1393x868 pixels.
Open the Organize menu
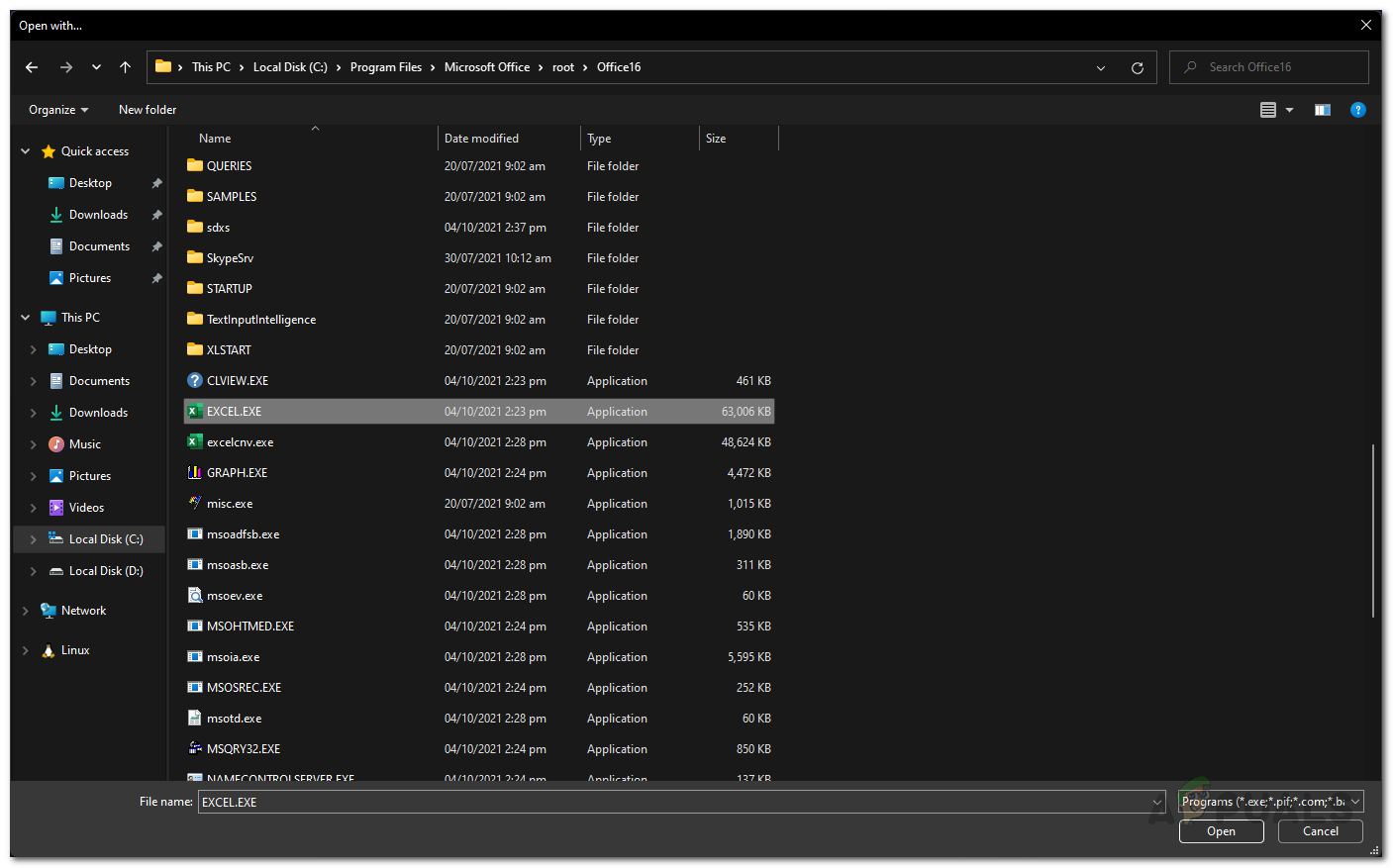58,110
